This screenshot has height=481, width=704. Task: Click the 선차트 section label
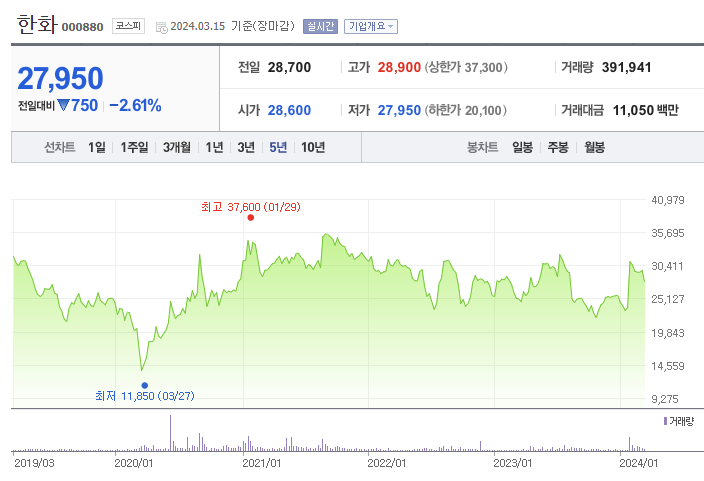60,147
